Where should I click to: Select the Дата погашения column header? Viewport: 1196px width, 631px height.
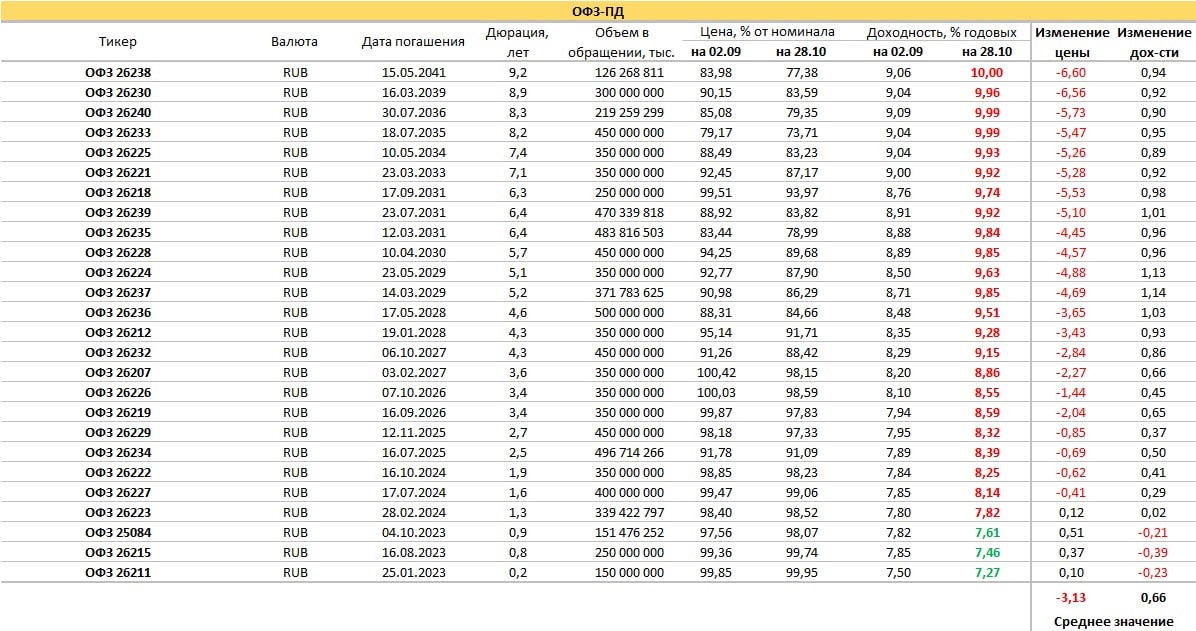(413, 42)
